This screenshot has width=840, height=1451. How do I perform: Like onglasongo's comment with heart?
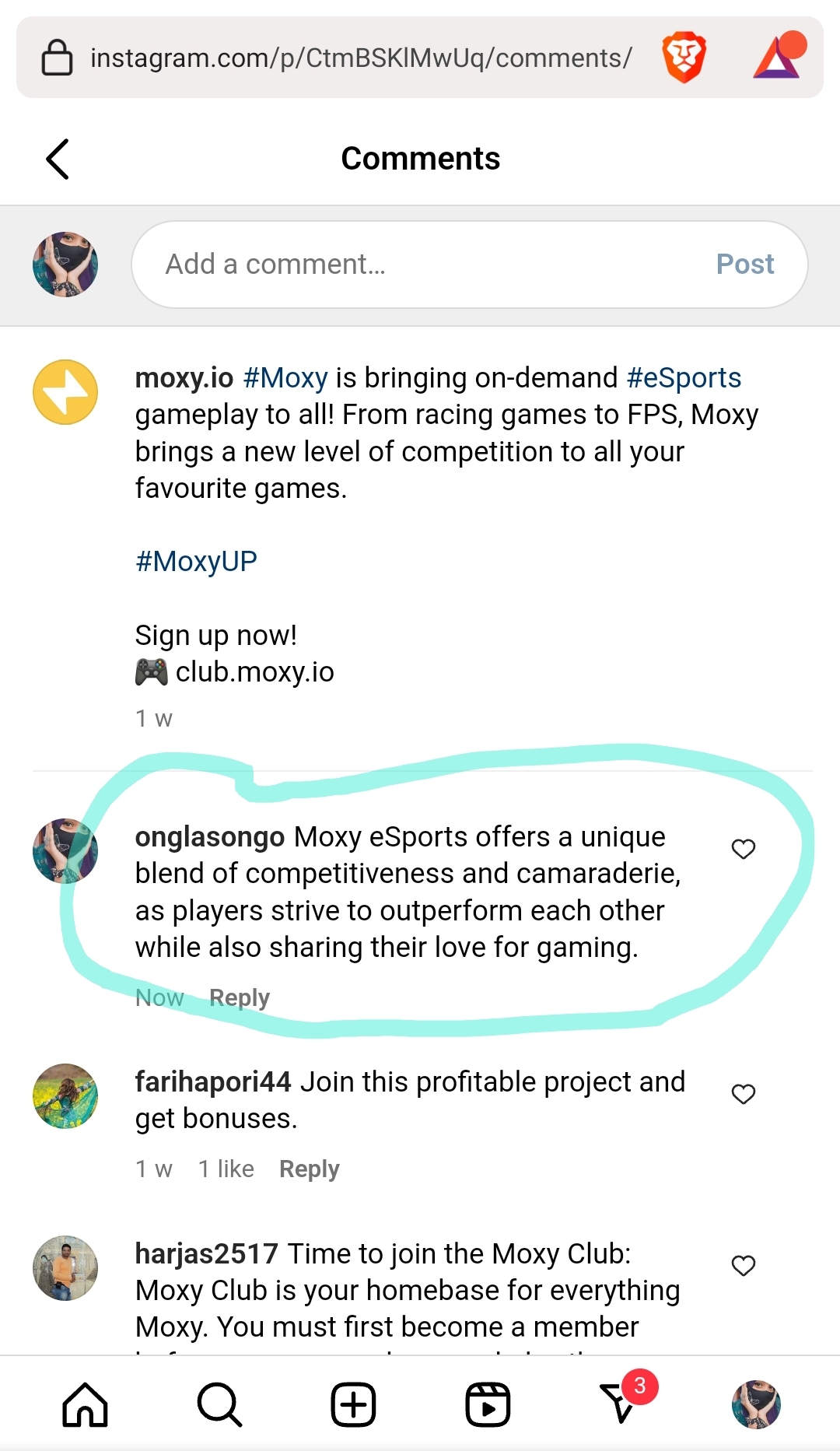click(744, 849)
